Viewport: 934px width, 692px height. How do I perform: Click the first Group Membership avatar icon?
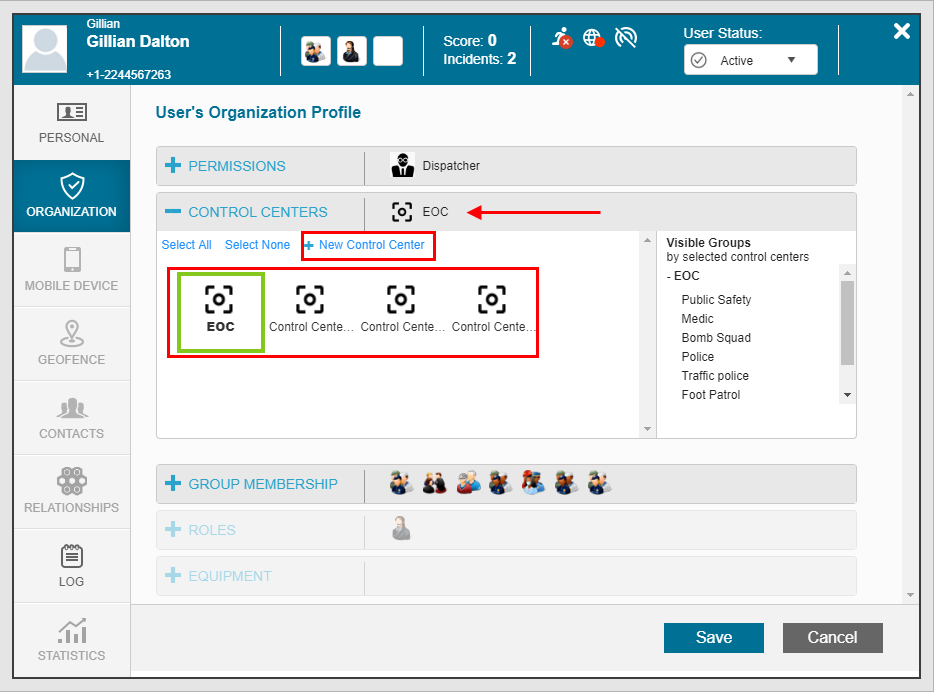pos(401,484)
